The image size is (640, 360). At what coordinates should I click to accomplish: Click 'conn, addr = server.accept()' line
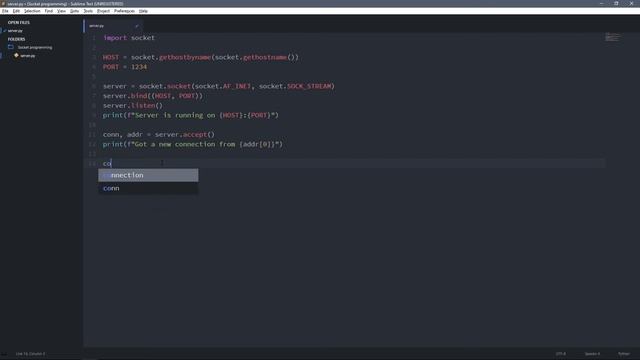pos(158,135)
